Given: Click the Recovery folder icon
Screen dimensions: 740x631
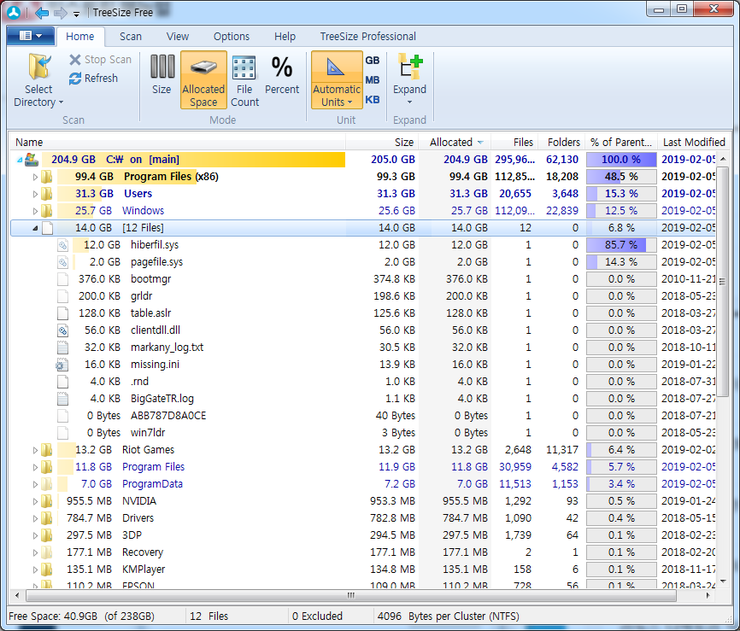Looking at the screenshot, I should (46, 552).
